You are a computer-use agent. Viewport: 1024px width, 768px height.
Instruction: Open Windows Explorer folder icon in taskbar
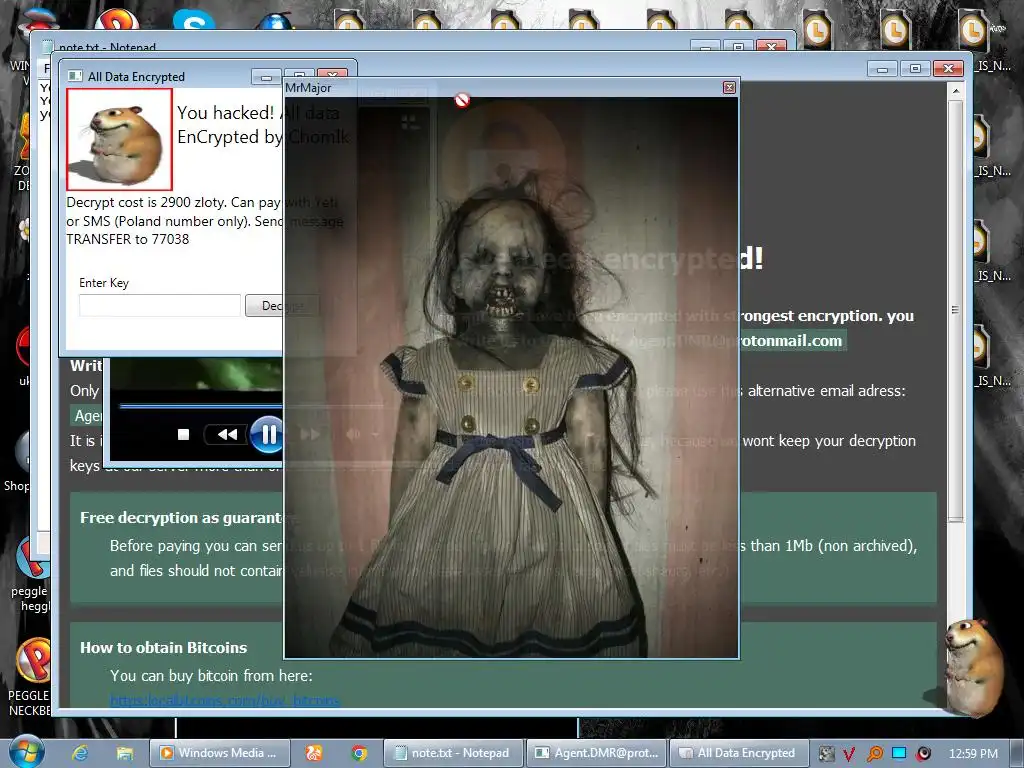(x=125, y=753)
